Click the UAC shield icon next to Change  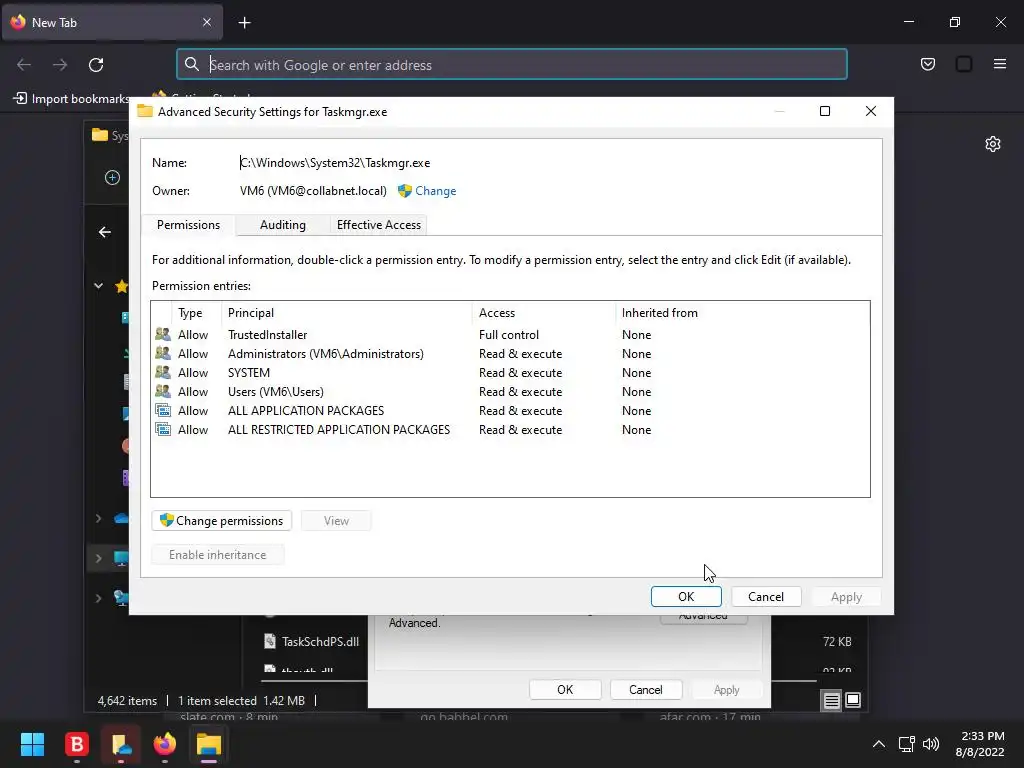[x=405, y=191]
